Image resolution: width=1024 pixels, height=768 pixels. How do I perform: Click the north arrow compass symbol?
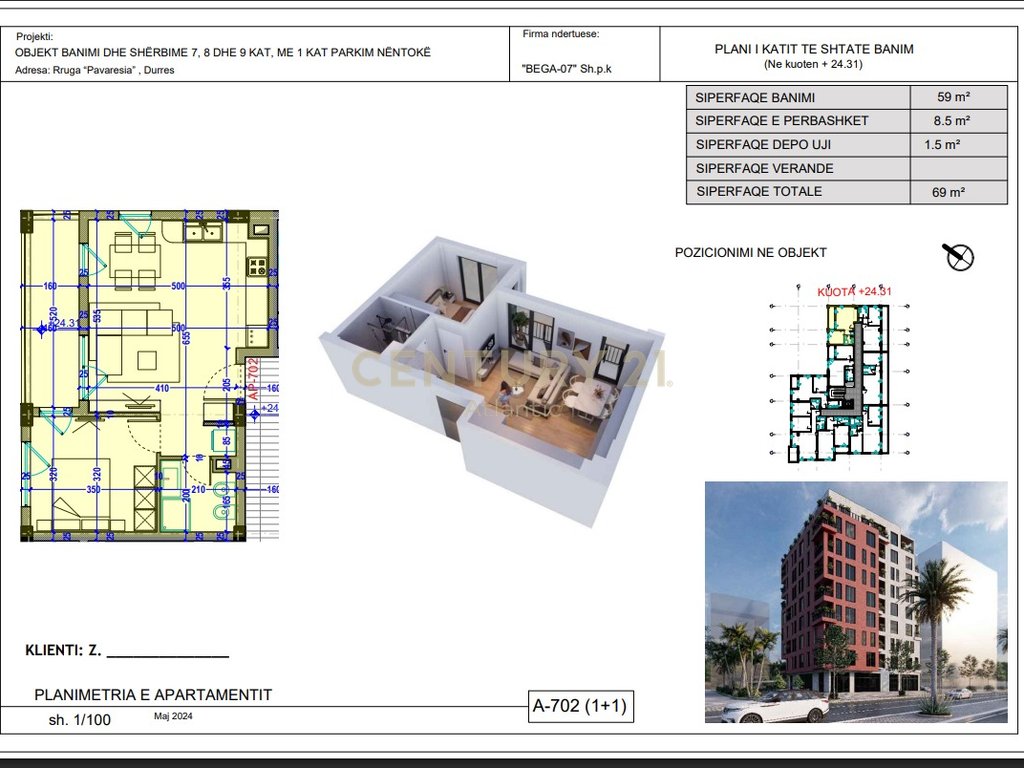958,256
